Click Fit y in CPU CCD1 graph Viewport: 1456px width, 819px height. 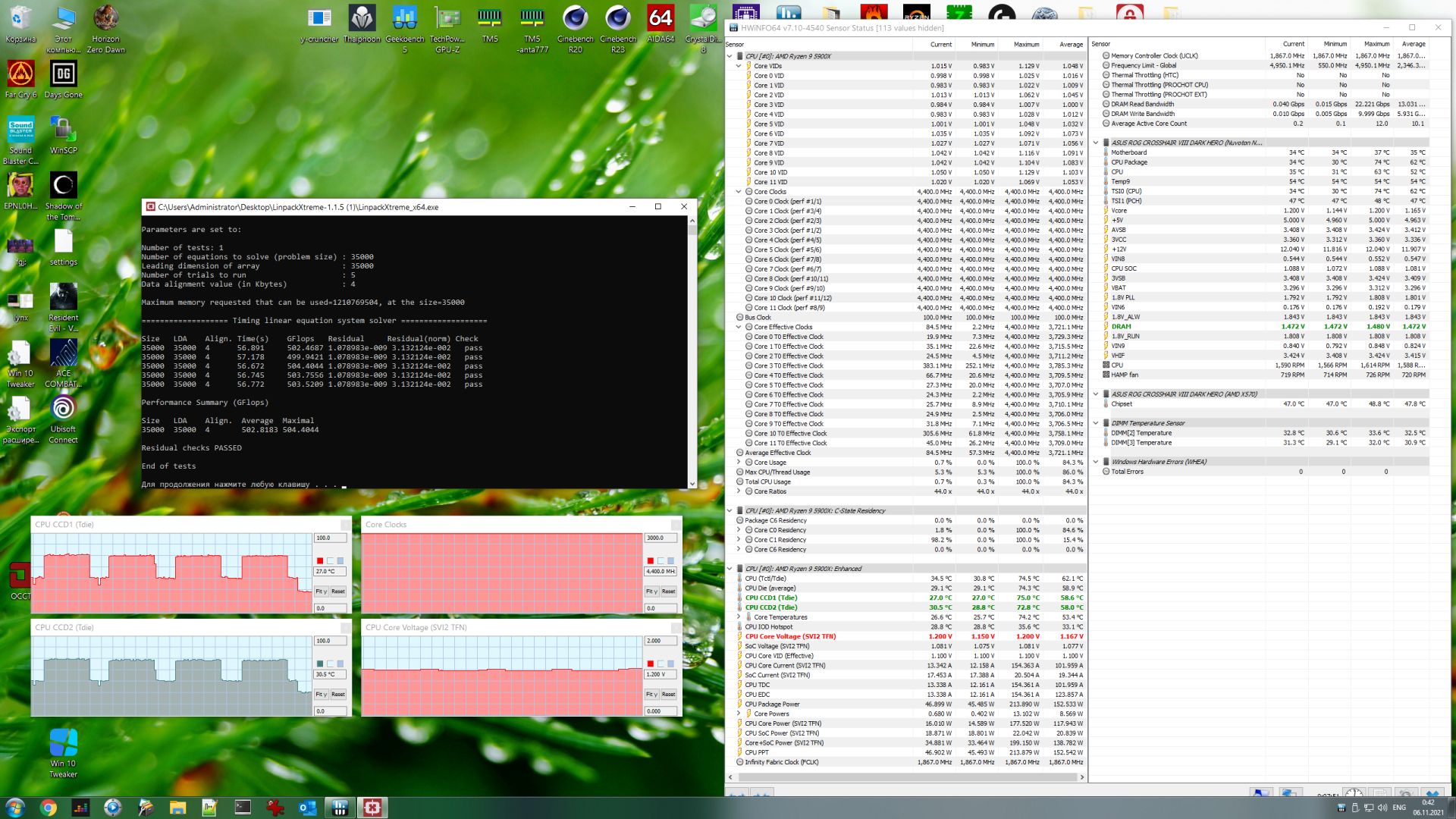coord(321,591)
